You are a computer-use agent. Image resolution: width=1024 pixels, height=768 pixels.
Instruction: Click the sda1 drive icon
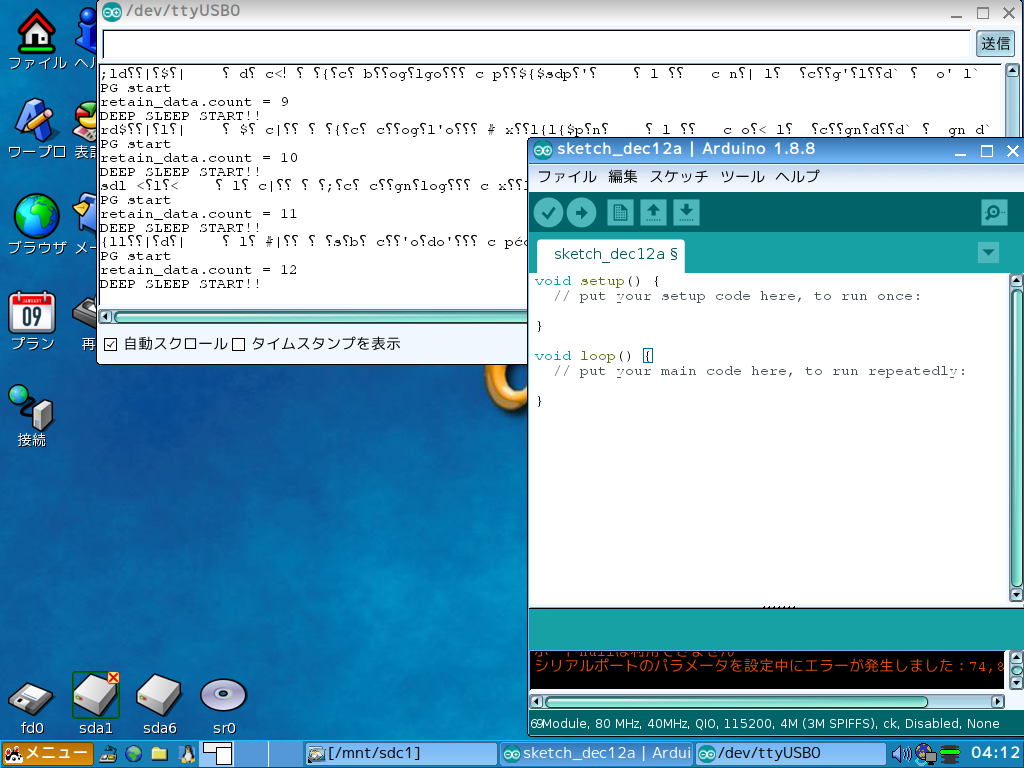(96, 704)
